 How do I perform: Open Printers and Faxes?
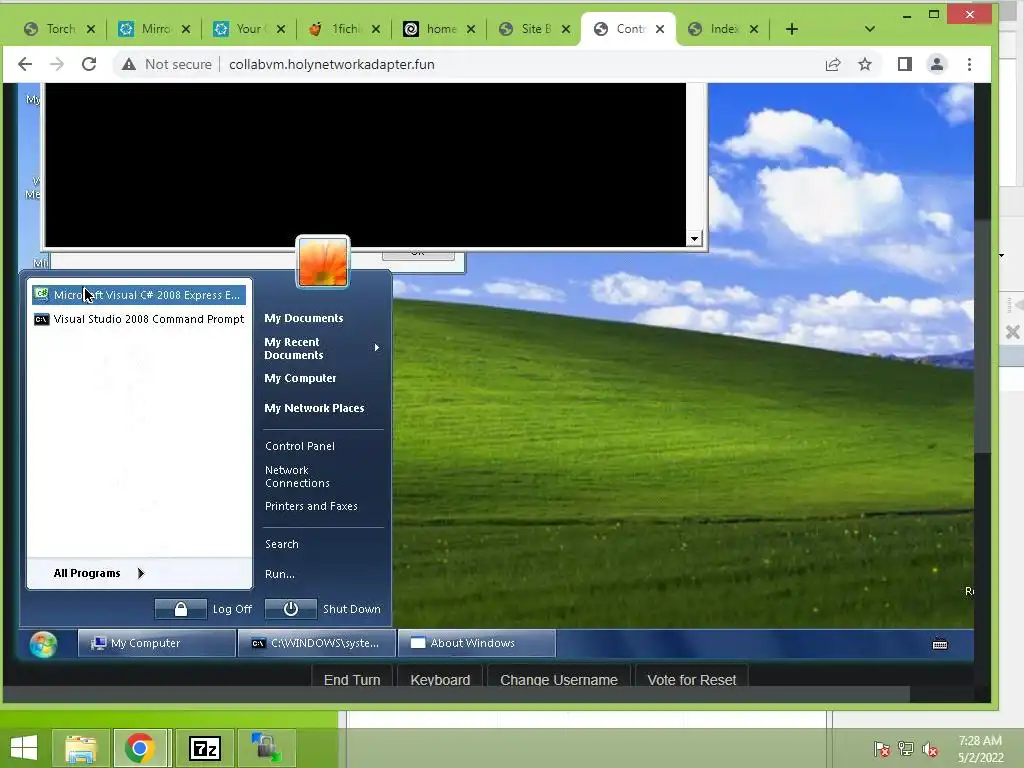coord(311,506)
